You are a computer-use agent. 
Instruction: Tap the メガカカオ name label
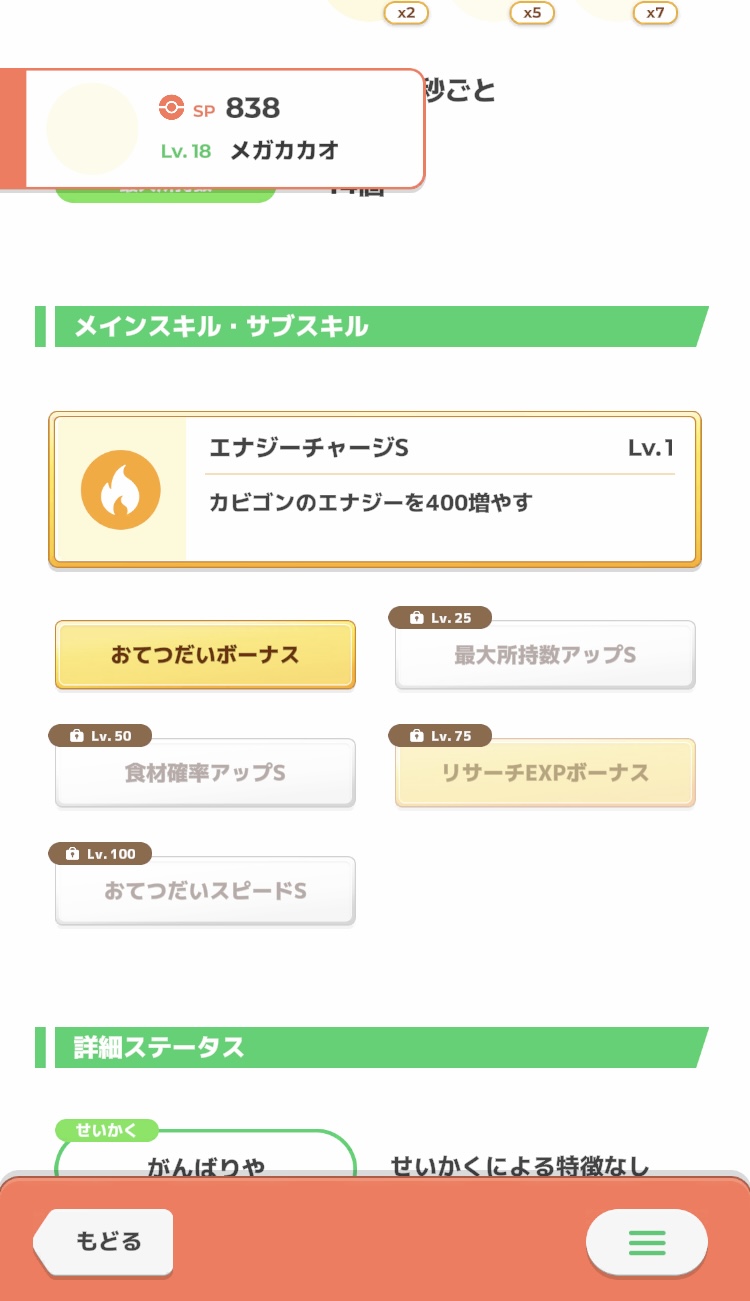click(284, 151)
